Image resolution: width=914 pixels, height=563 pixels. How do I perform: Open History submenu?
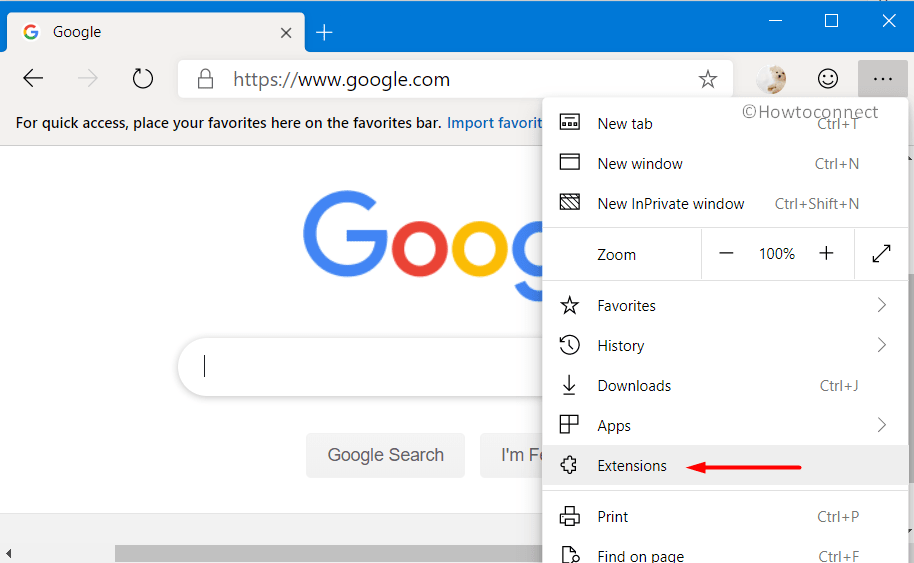coord(725,346)
